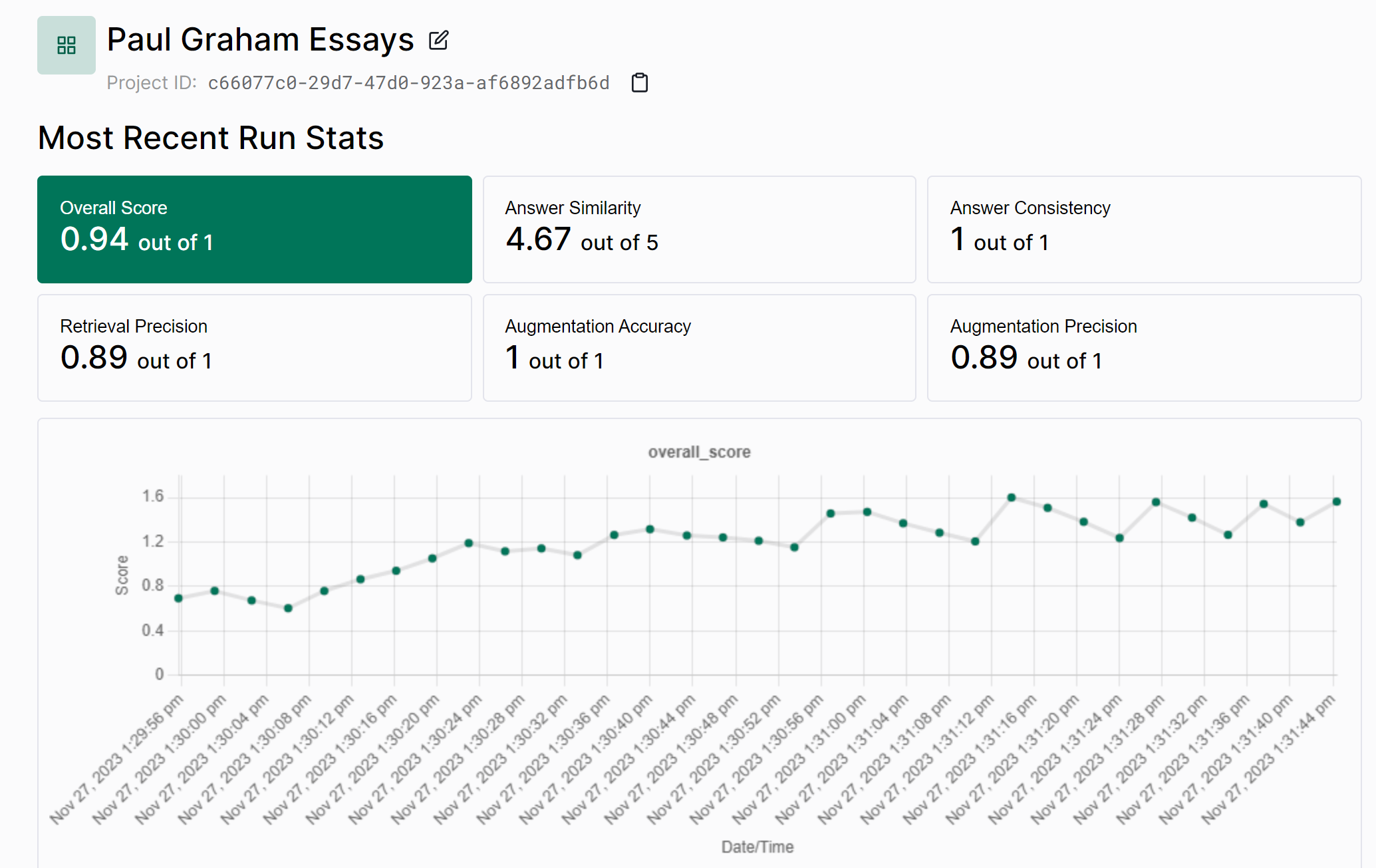Select the Retrieval Precision card
This screenshot has width=1376, height=868.
pos(254,347)
